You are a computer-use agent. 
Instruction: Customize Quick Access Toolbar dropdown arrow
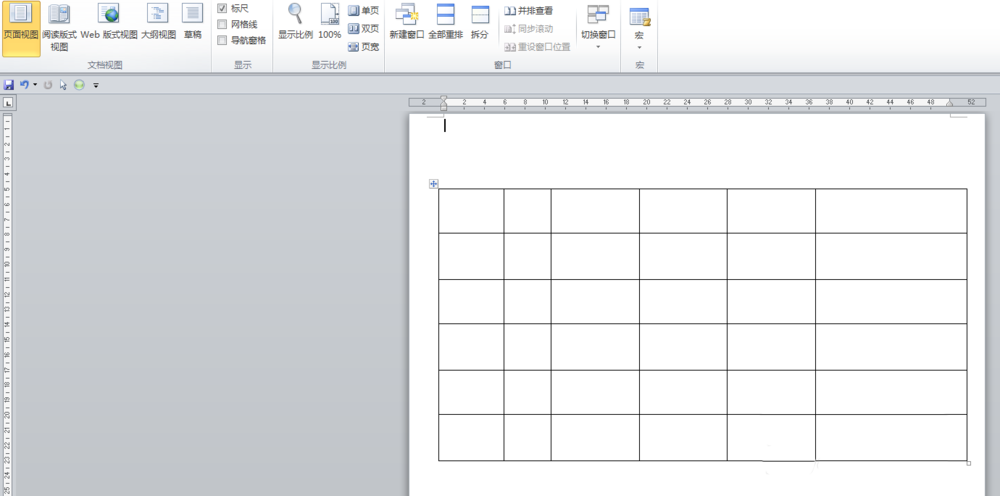(96, 85)
